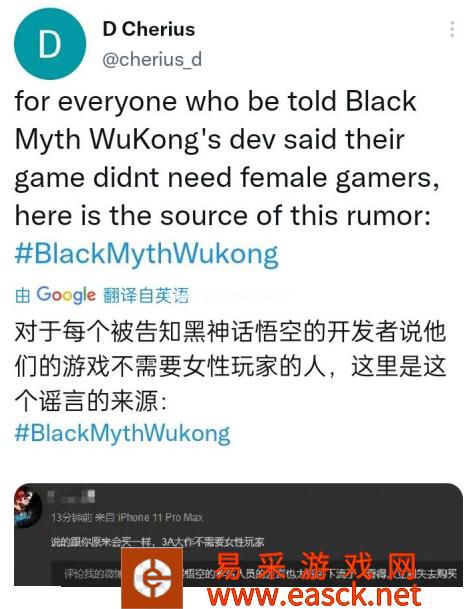Click the 易采游戏网 watermark text
467x609 pixels.
(316, 567)
